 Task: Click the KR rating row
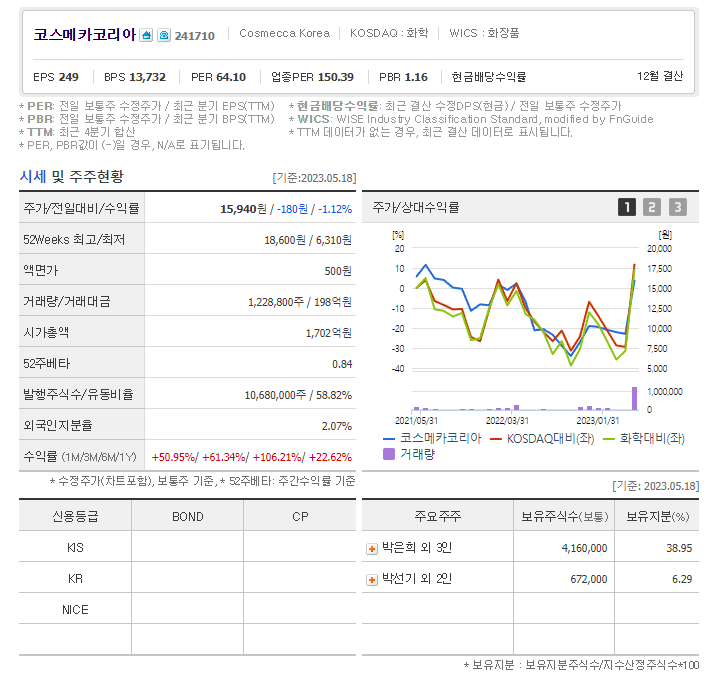tap(187, 578)
